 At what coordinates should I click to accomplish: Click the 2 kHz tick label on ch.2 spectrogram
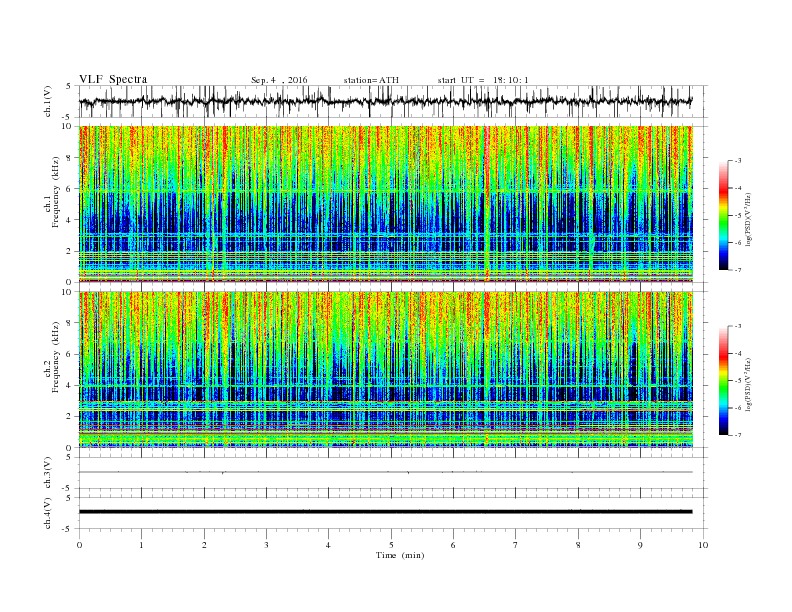coord(69,416)
